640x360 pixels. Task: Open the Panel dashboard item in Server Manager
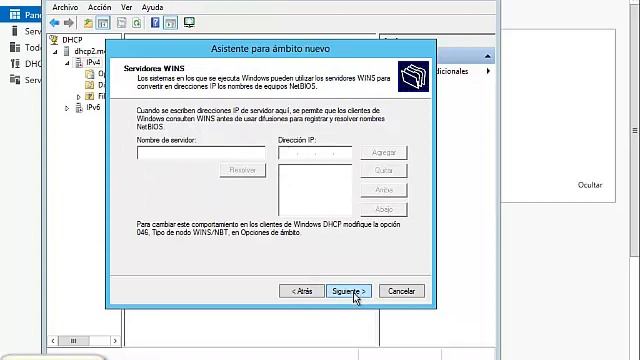[x=20, y=15]
